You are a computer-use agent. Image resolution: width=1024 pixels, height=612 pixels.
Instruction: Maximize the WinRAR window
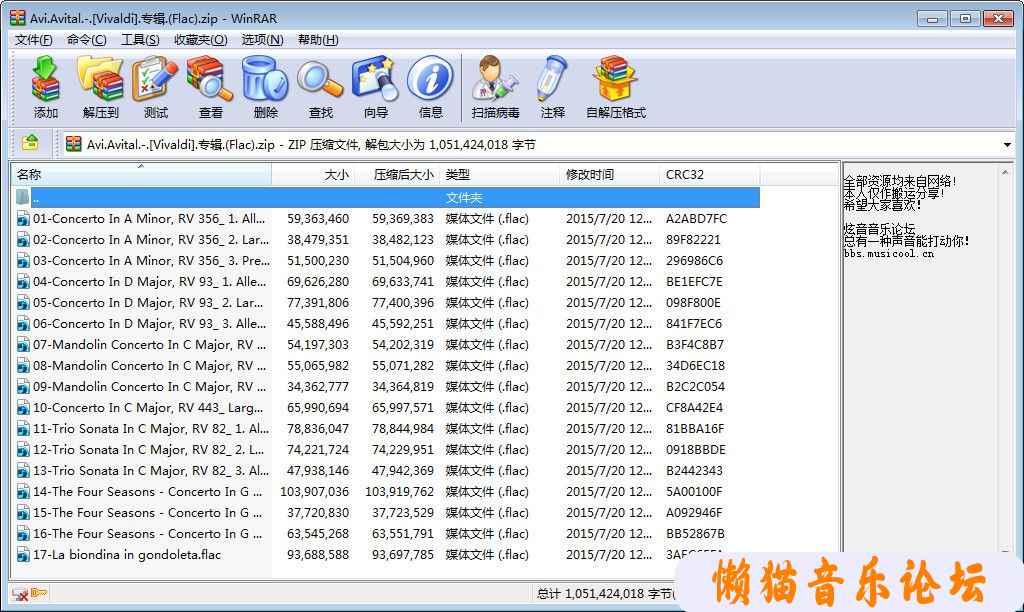pos(965,18)
